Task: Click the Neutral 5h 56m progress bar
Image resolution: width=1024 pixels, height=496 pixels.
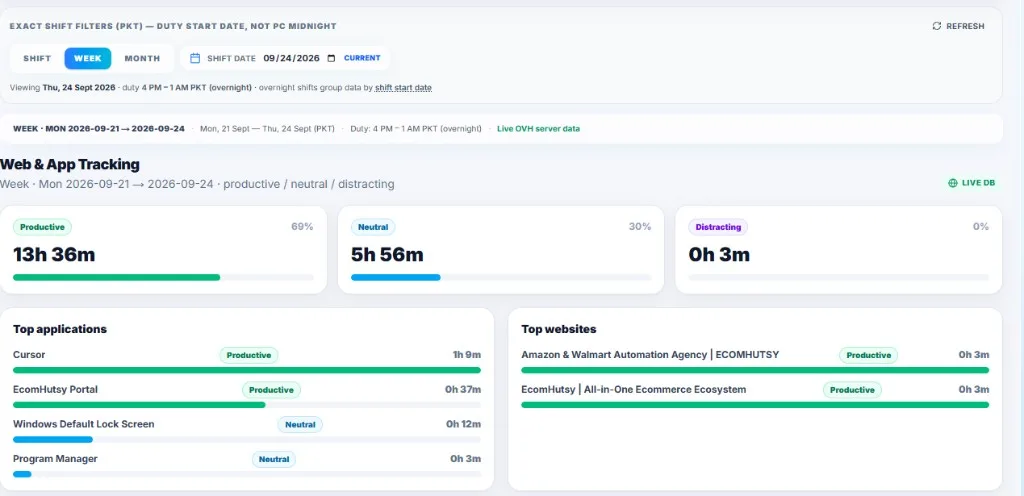Action: point(501,277)
